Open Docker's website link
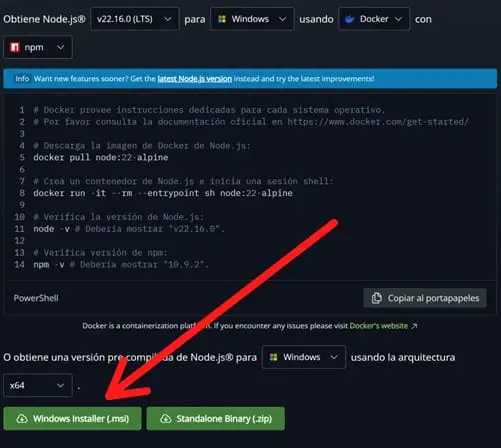 point(379,326)
